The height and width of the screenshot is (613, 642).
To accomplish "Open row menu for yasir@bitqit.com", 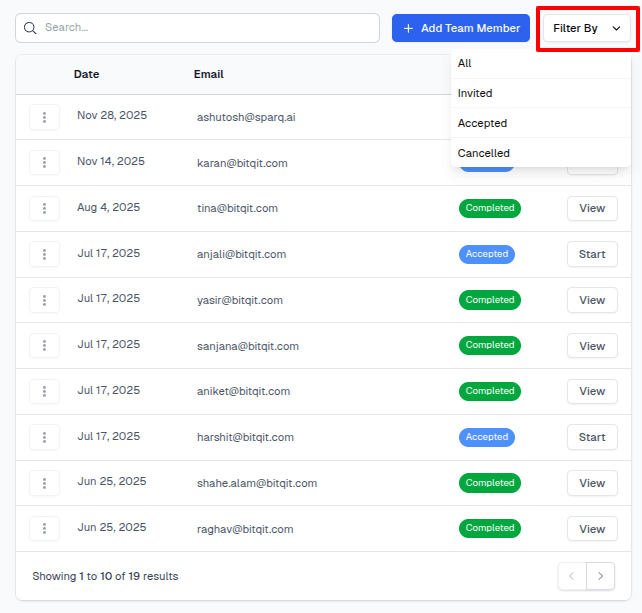I will pos(44,300).
